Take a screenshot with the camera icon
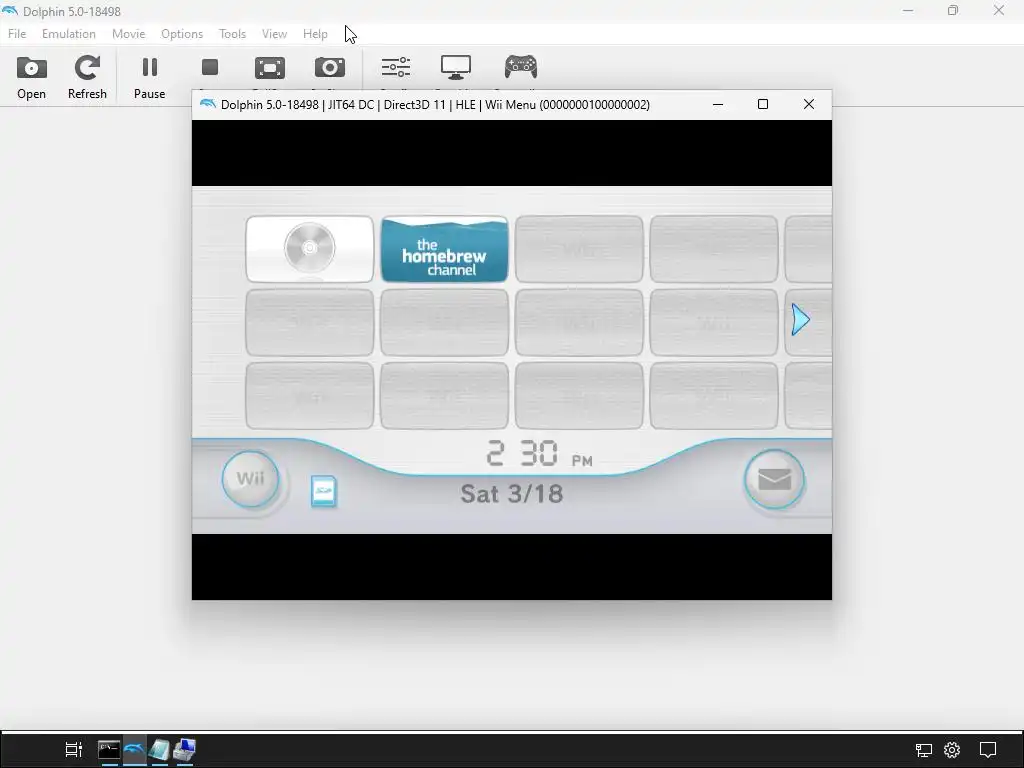1024x768 pixels. pyautogui.click(x=330, y=67)
